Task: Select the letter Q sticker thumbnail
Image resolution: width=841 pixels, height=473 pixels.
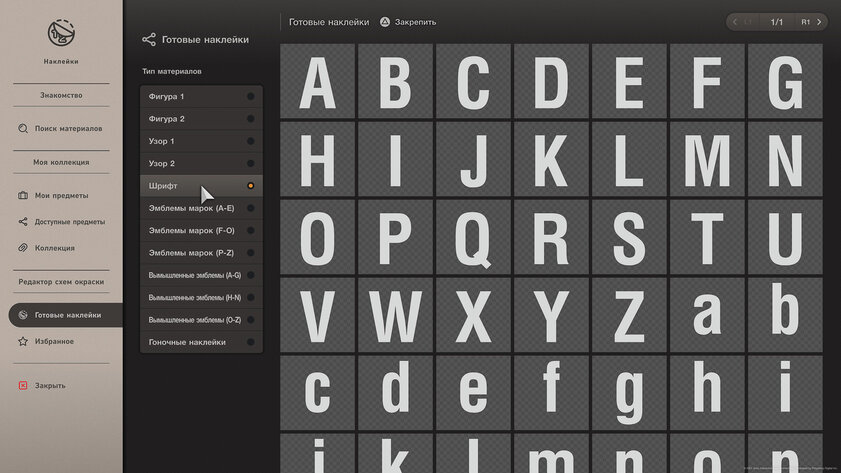Action: tap(473, 237)
